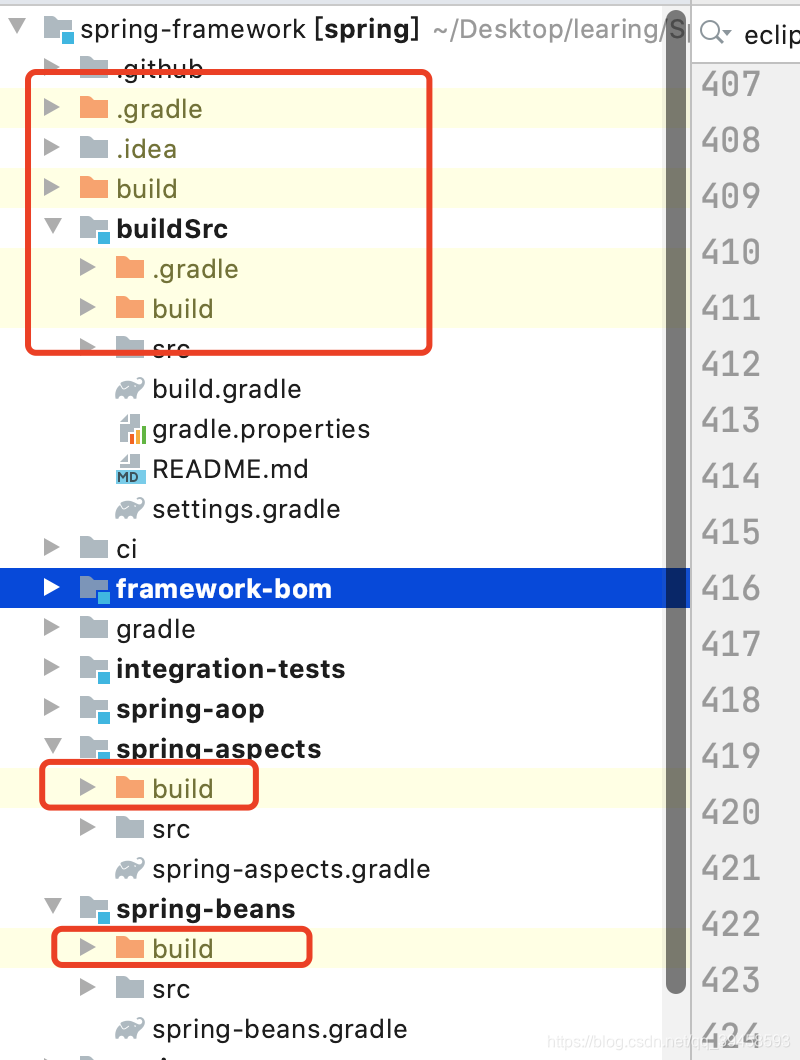Click the spring-aop module icon
Image resolution: width=800 pixels, height=1060 pixels.
[x=95, y=709]
